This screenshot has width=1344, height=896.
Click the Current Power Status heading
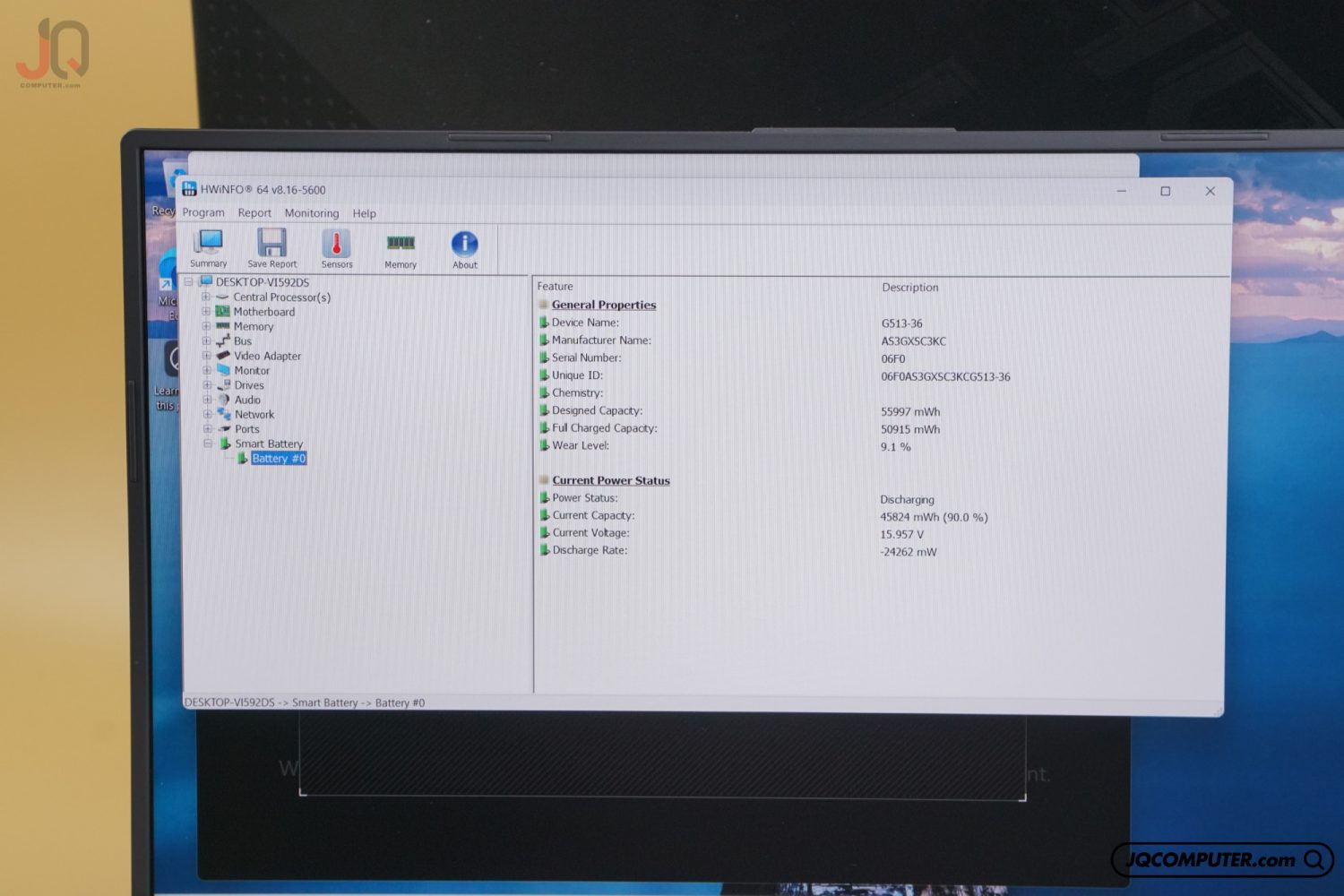(x=611, y=480)
